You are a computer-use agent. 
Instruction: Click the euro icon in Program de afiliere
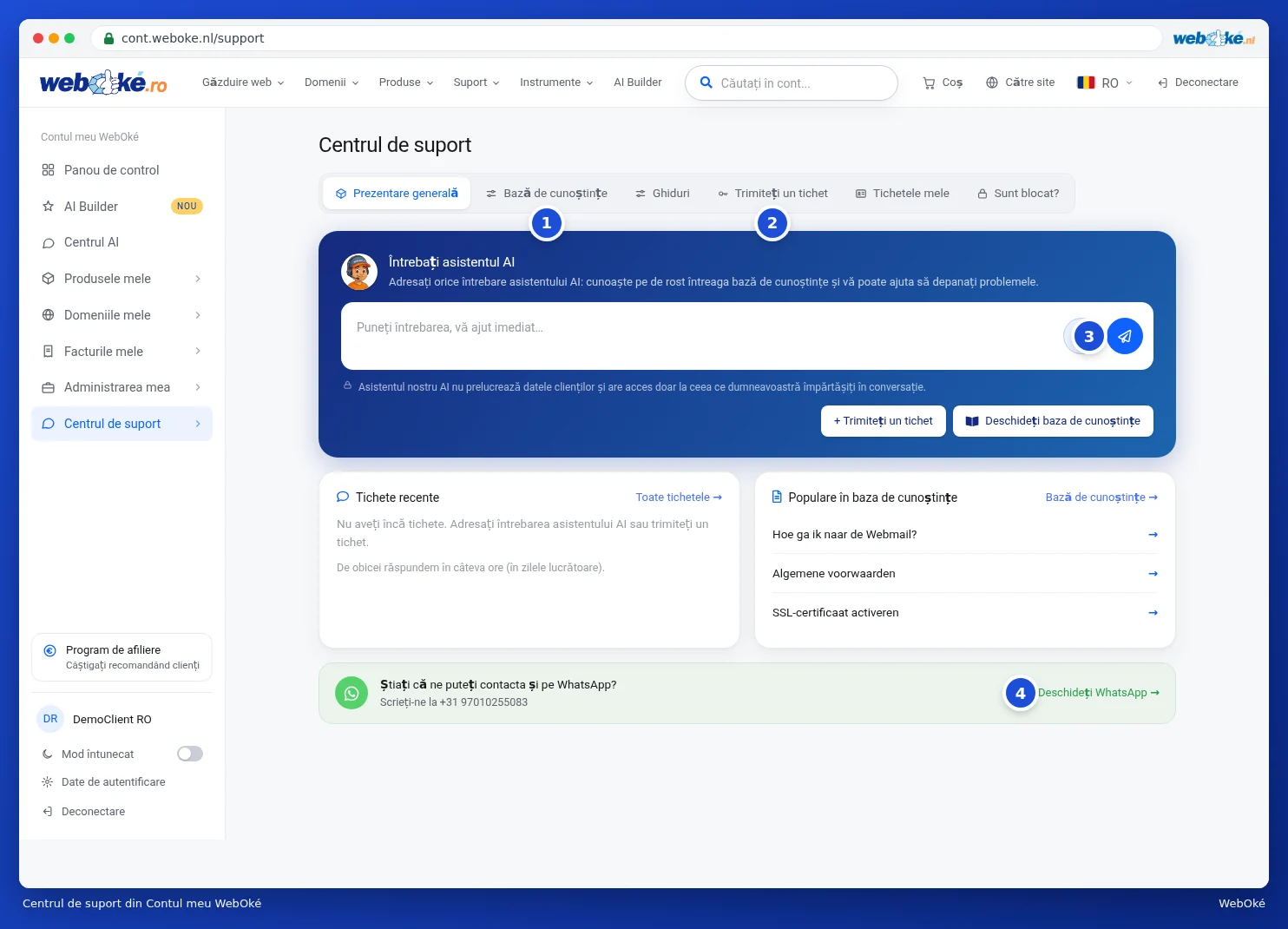click(50, 650)
